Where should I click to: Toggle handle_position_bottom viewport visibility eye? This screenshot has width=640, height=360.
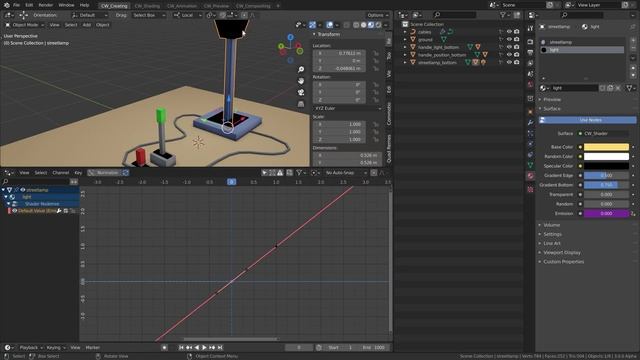(509, 55)
